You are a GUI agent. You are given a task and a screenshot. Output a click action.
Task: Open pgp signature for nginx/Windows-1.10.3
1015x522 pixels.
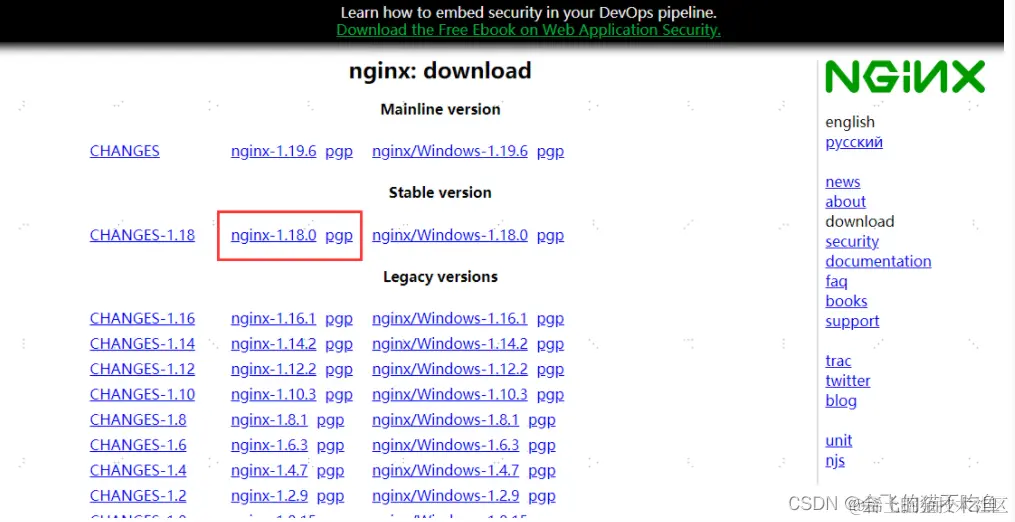point(550,396)
